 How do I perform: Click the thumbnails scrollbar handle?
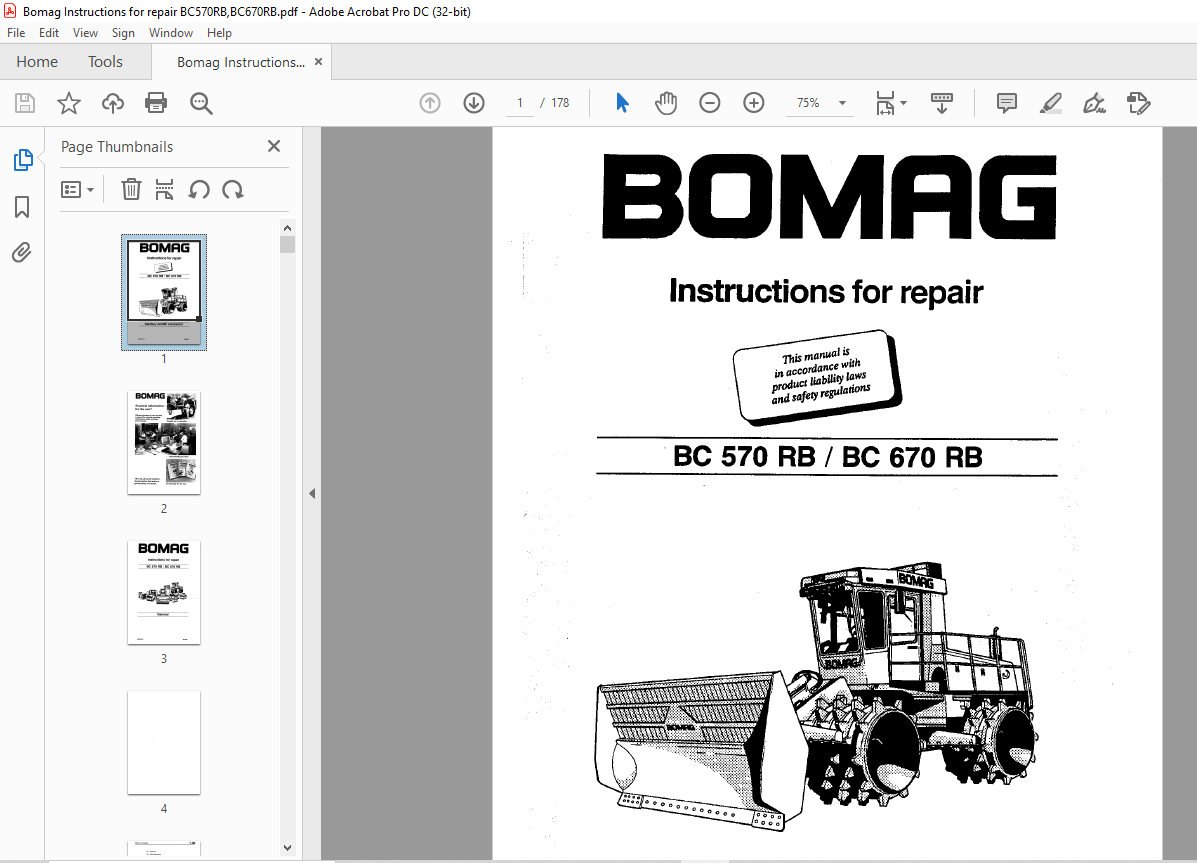287,244
